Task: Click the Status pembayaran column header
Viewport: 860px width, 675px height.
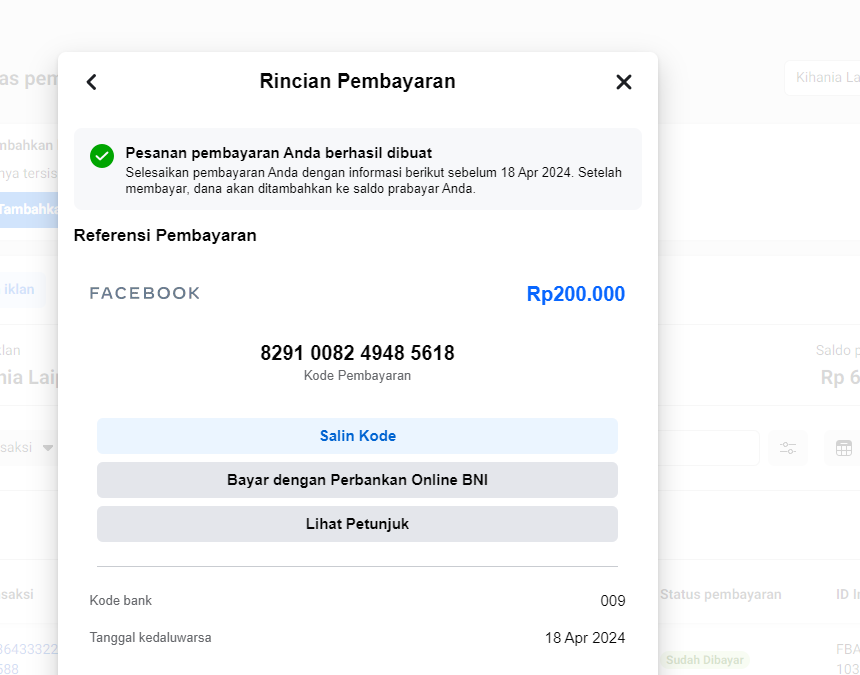Action: (720, 594)
